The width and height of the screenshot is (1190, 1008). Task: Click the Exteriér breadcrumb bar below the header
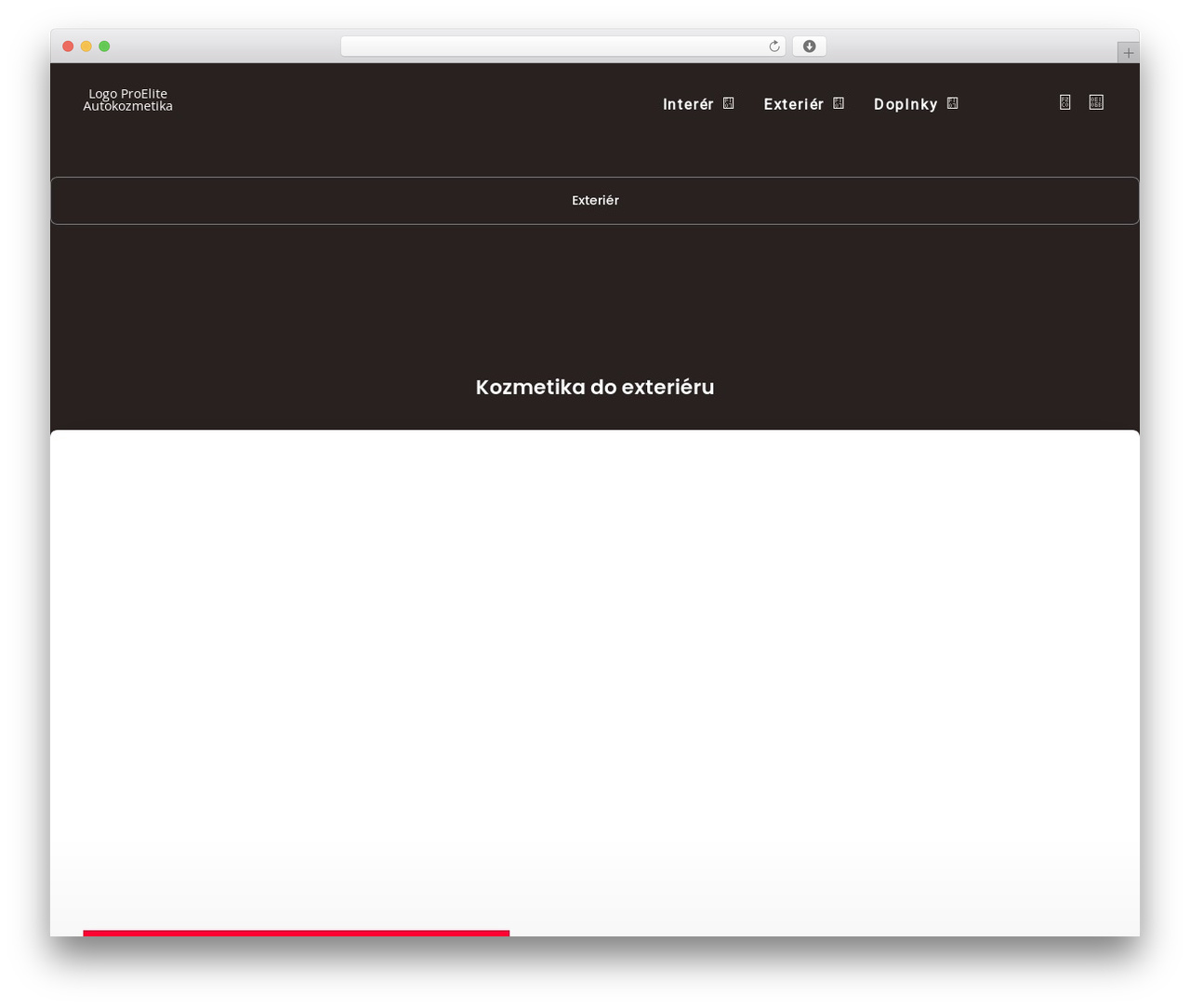(x=595, y=201)
